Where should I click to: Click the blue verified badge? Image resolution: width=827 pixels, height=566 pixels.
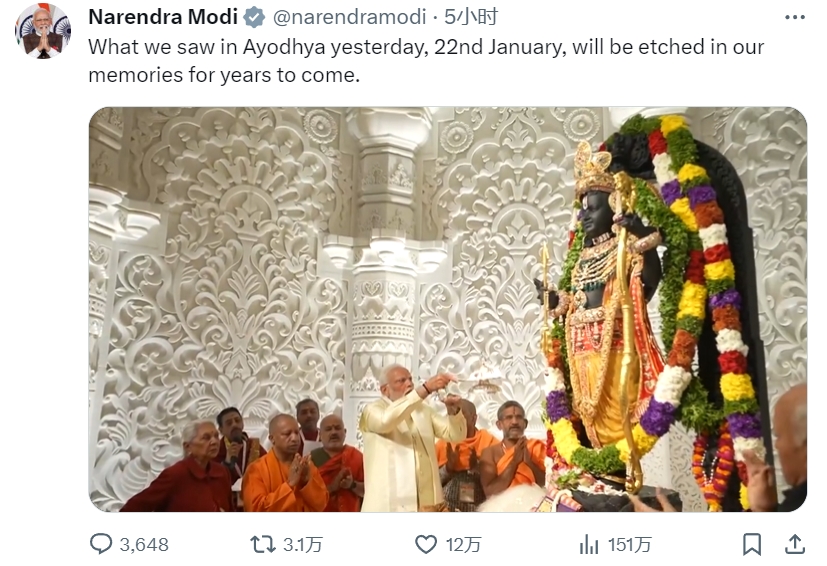pos(255,17)
